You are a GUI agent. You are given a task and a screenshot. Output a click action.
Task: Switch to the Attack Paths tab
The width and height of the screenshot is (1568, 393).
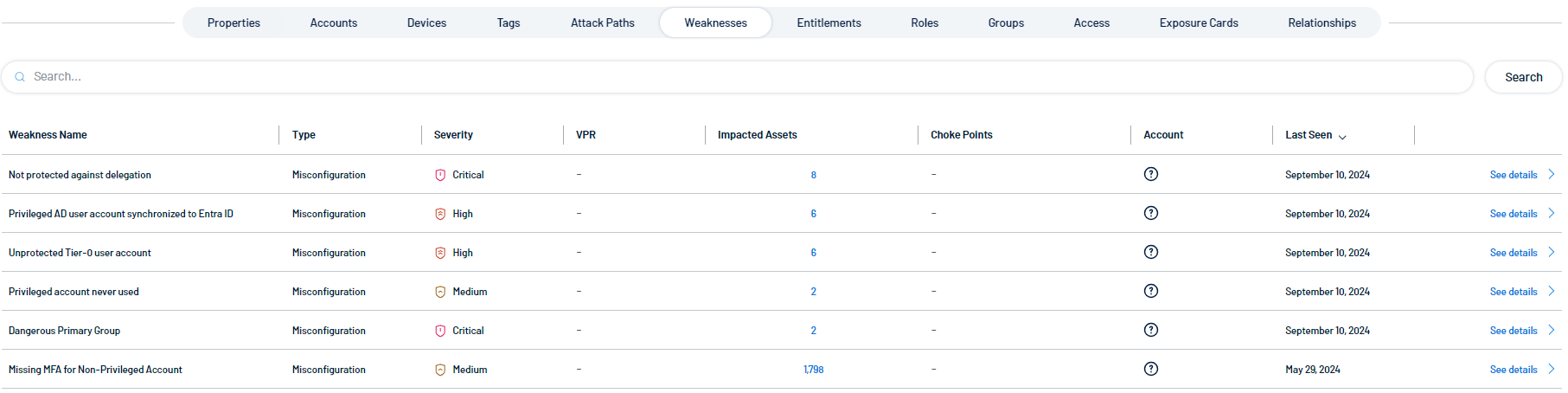[602, 23]
